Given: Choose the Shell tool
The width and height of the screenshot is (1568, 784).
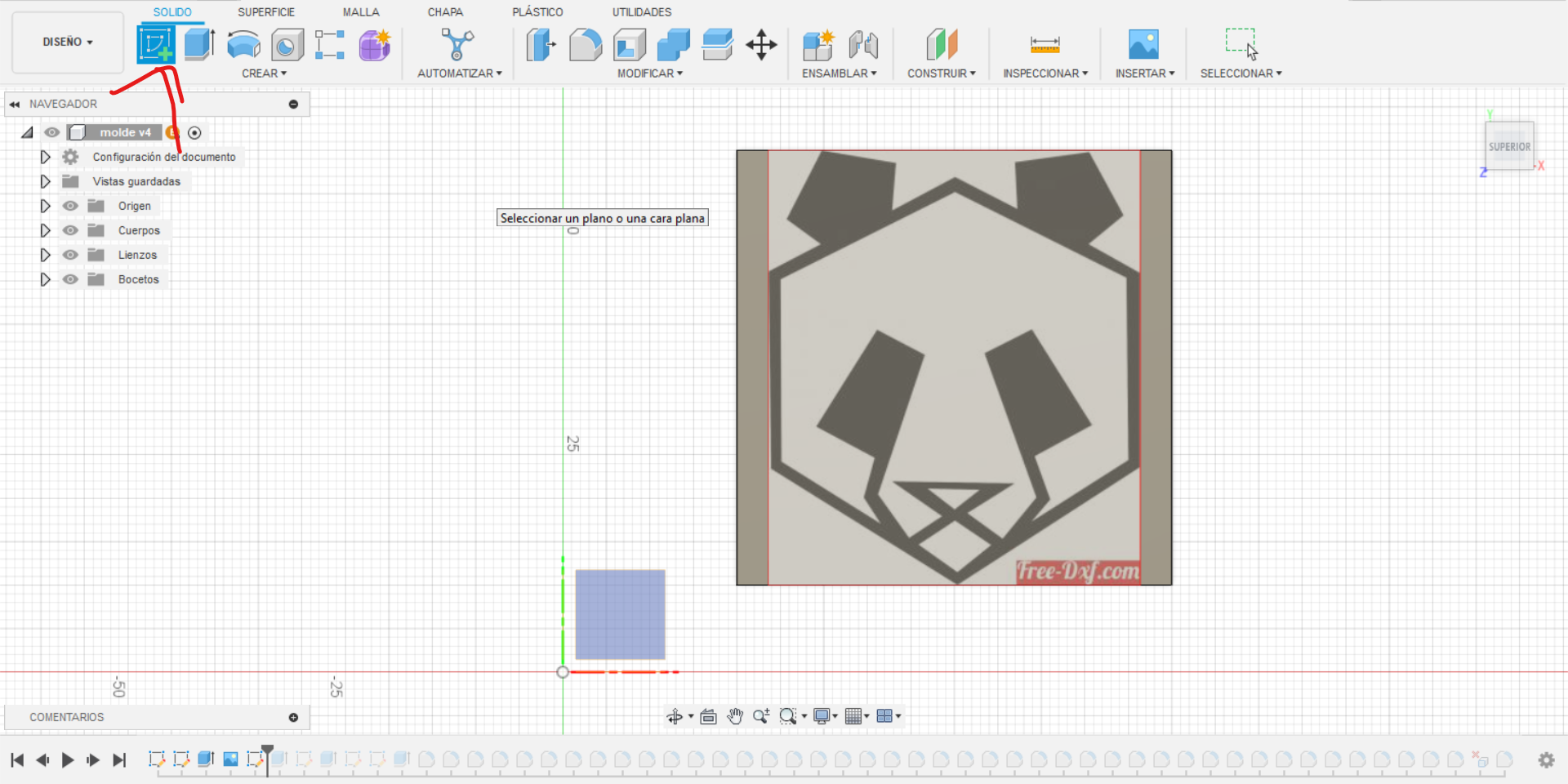Looking at the screenshot, I should click(x=629, y=44).
